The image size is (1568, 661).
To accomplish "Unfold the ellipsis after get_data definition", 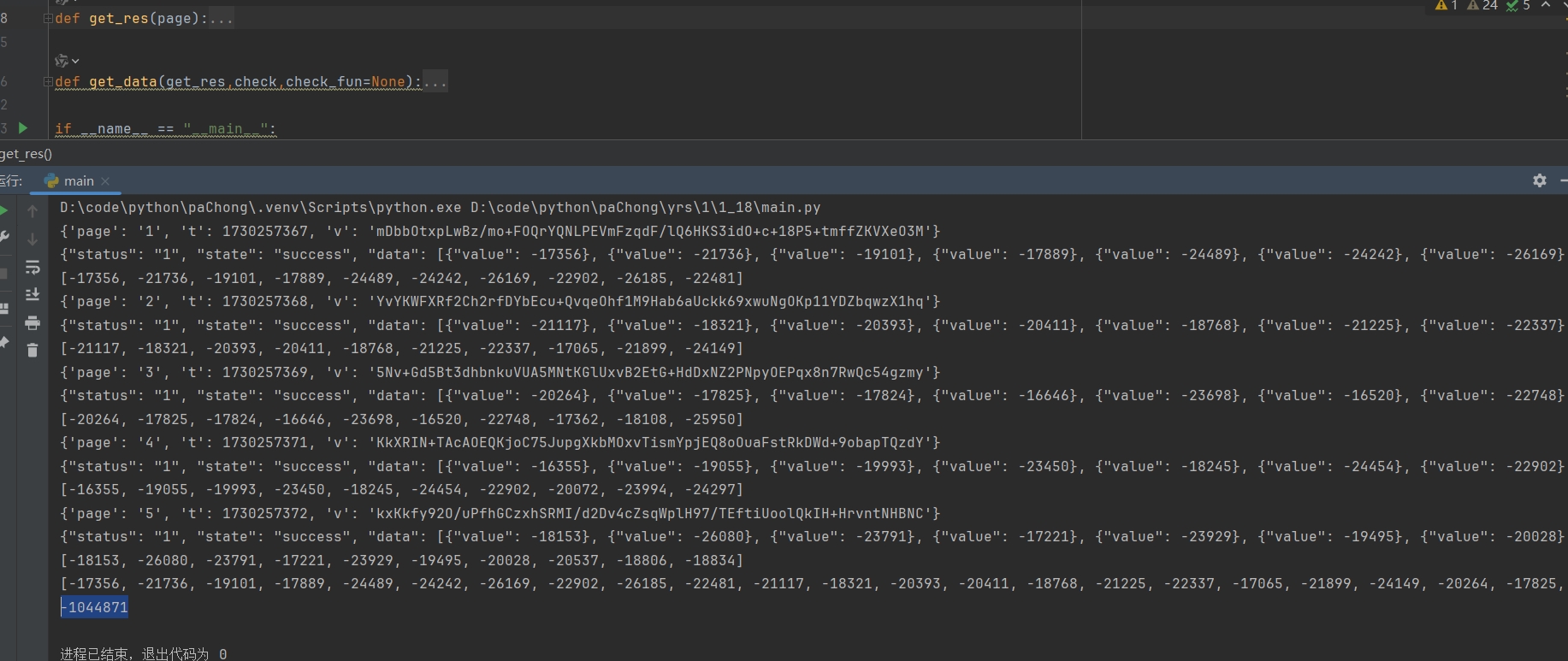I will pyautogui.click(x=435, y=82).
